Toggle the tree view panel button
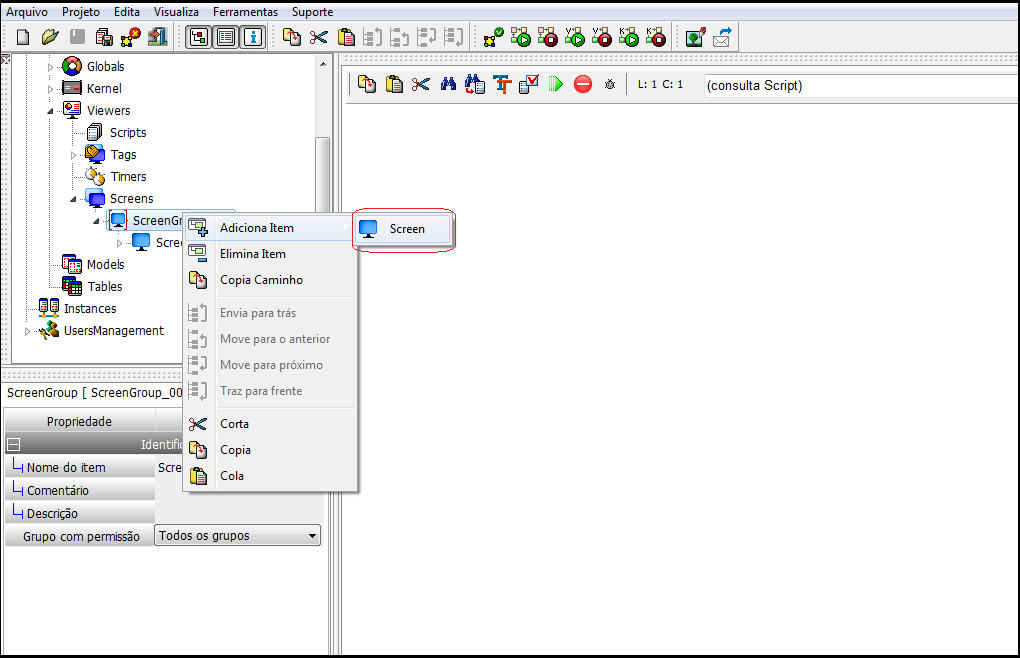 pyautogui.click(x=198, y=37)
